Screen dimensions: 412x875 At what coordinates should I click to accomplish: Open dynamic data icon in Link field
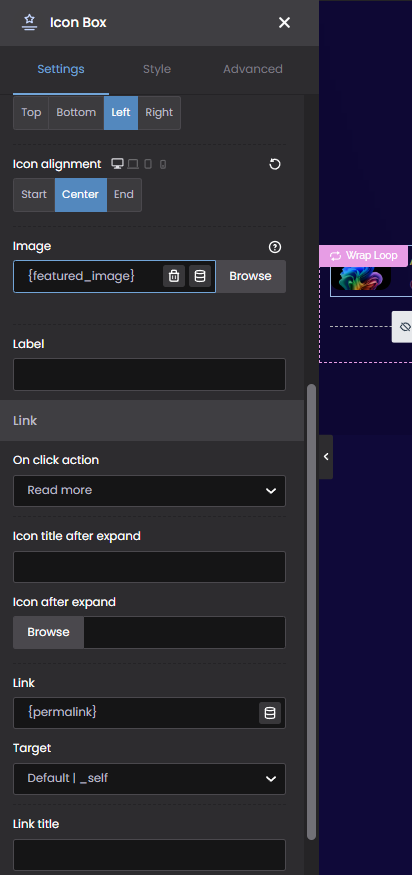point(270,713)
